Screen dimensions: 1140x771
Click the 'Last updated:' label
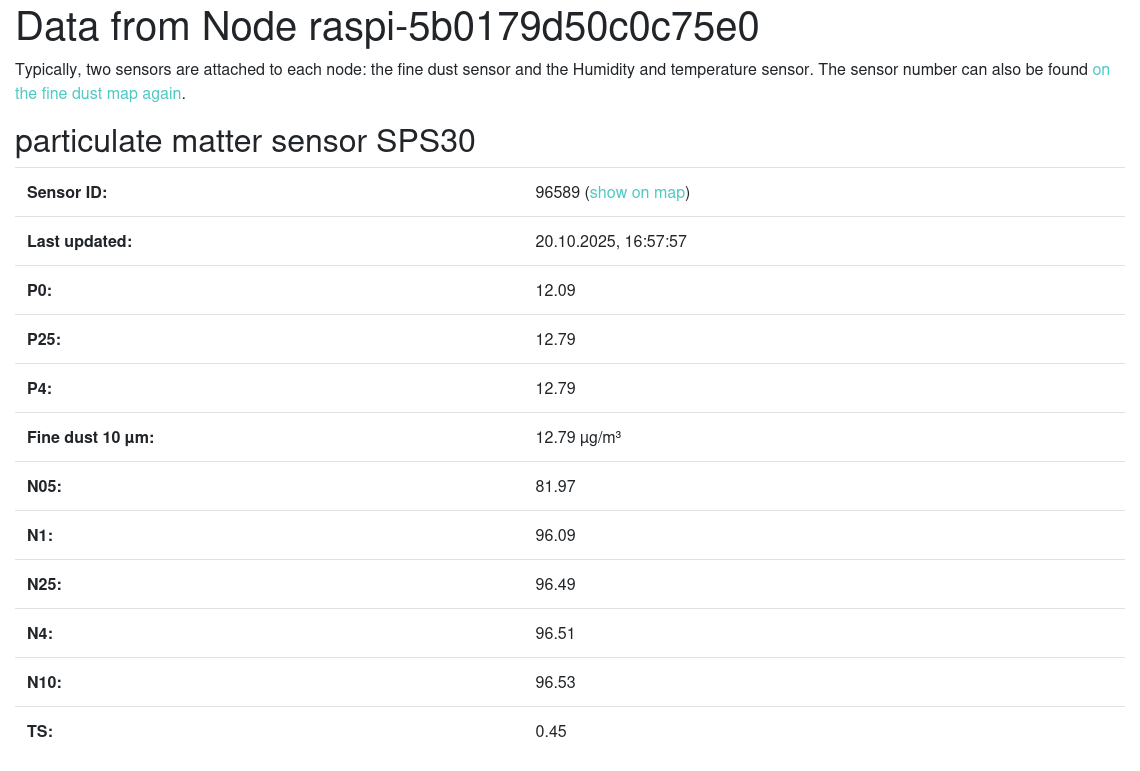point(79,241)
